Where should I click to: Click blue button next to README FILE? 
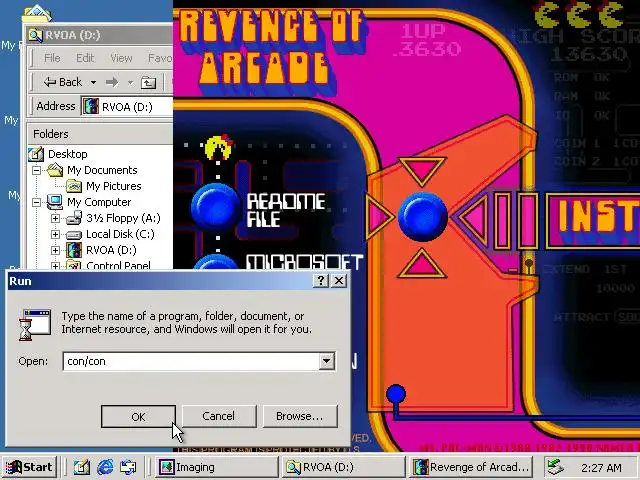pos(215,208)
